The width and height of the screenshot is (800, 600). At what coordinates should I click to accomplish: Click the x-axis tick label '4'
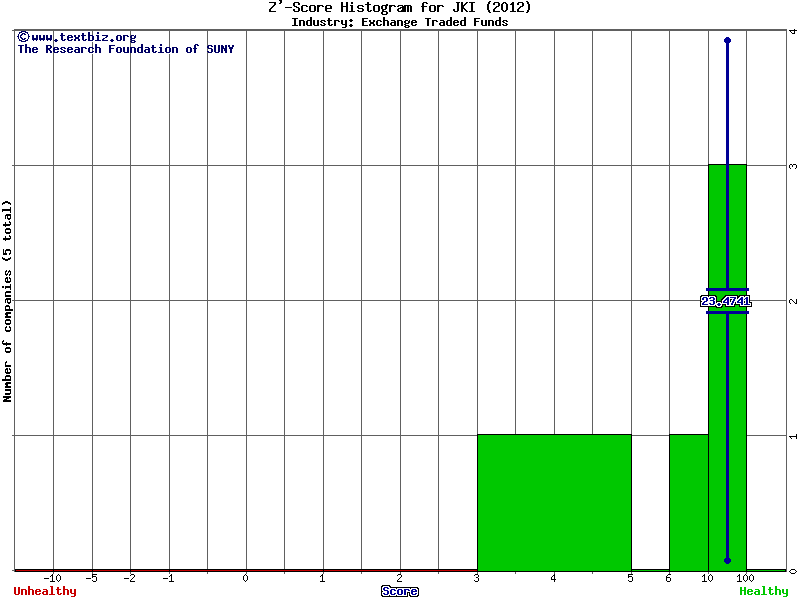click(x=554, y=578)
